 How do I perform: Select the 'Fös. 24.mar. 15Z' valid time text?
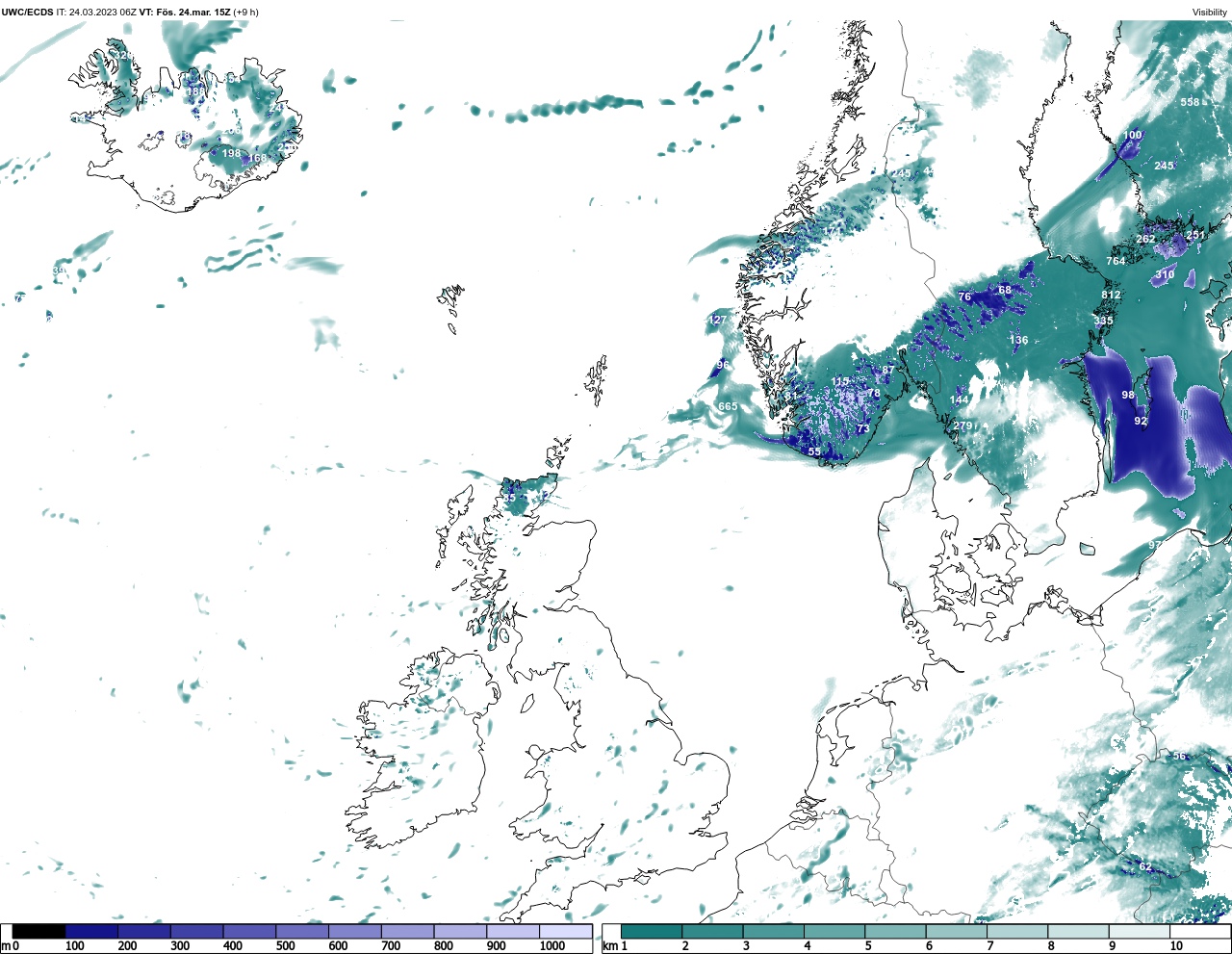[192, 12]
